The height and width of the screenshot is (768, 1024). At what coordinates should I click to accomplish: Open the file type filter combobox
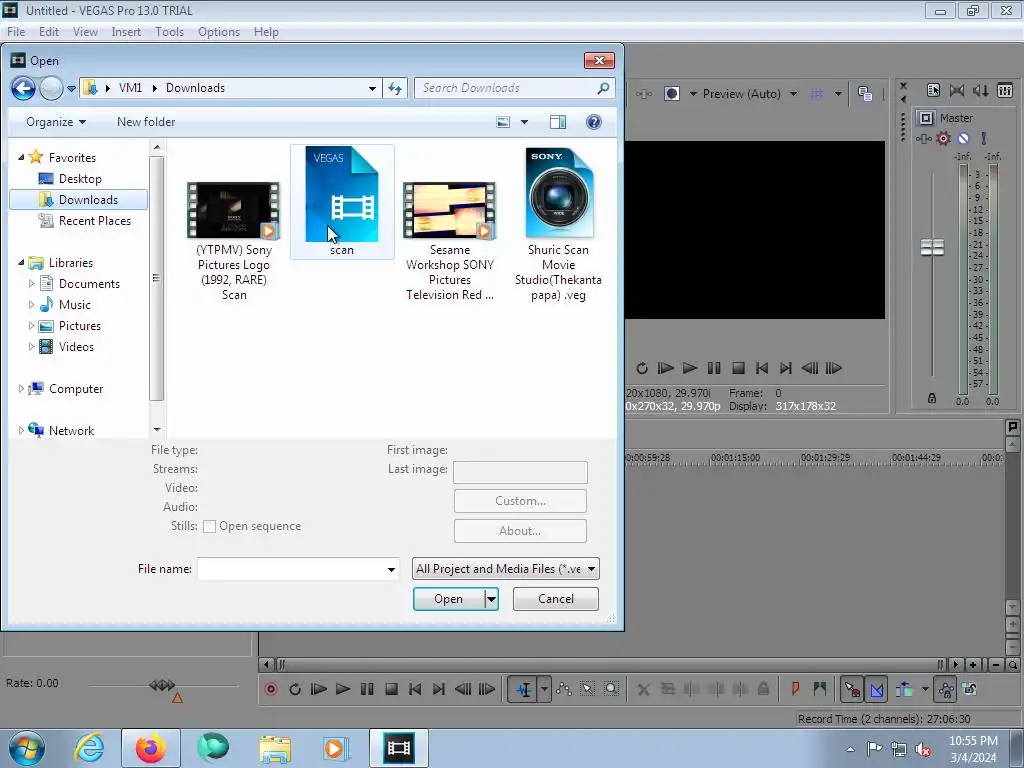point(505,569)
